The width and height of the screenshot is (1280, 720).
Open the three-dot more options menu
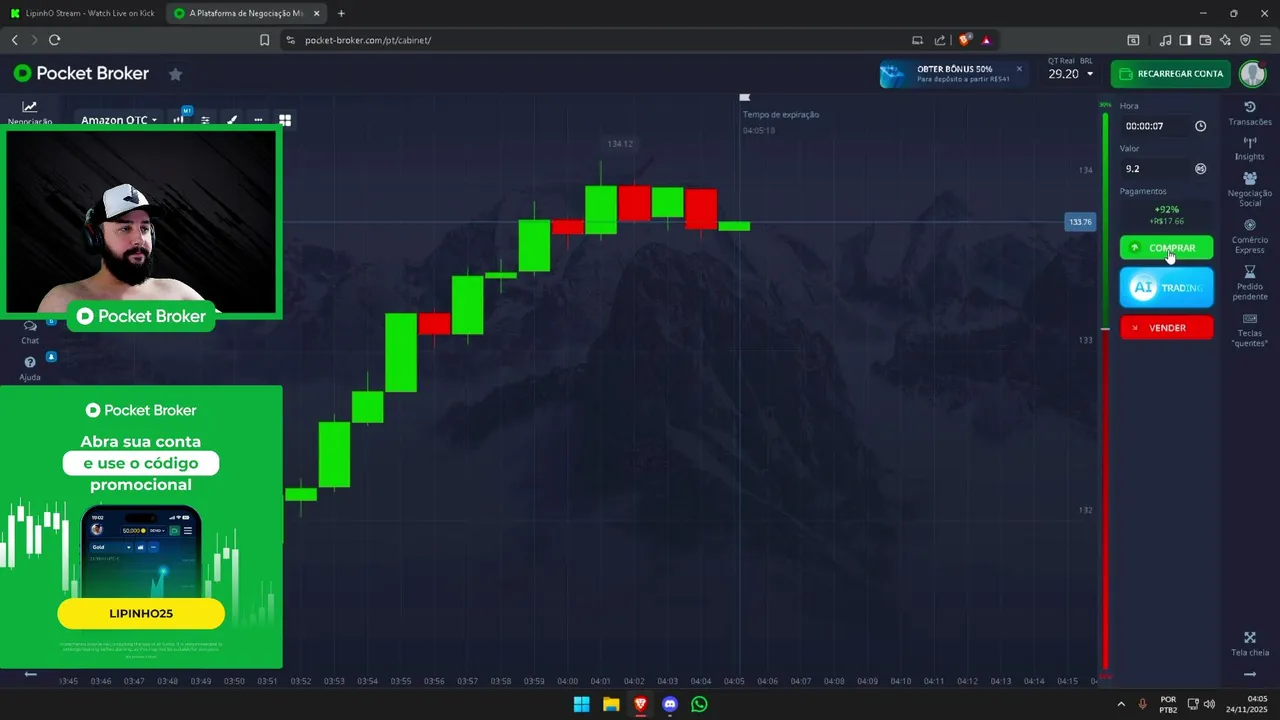(258, 120)
